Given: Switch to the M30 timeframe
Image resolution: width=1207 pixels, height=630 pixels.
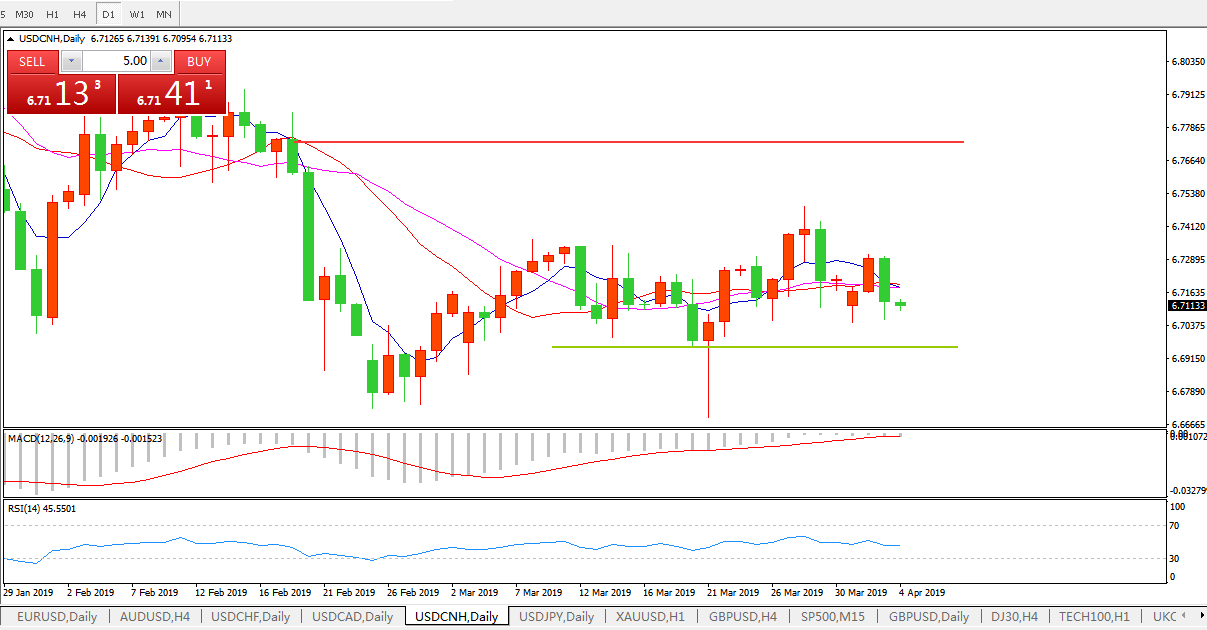Looking at the screenshot, I should (26, 14).
